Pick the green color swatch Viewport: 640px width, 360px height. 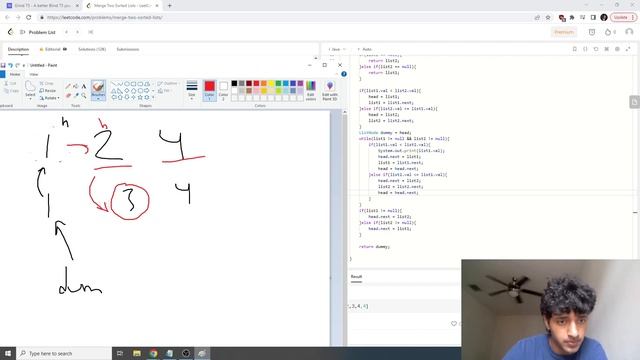[x=278, y=83]
